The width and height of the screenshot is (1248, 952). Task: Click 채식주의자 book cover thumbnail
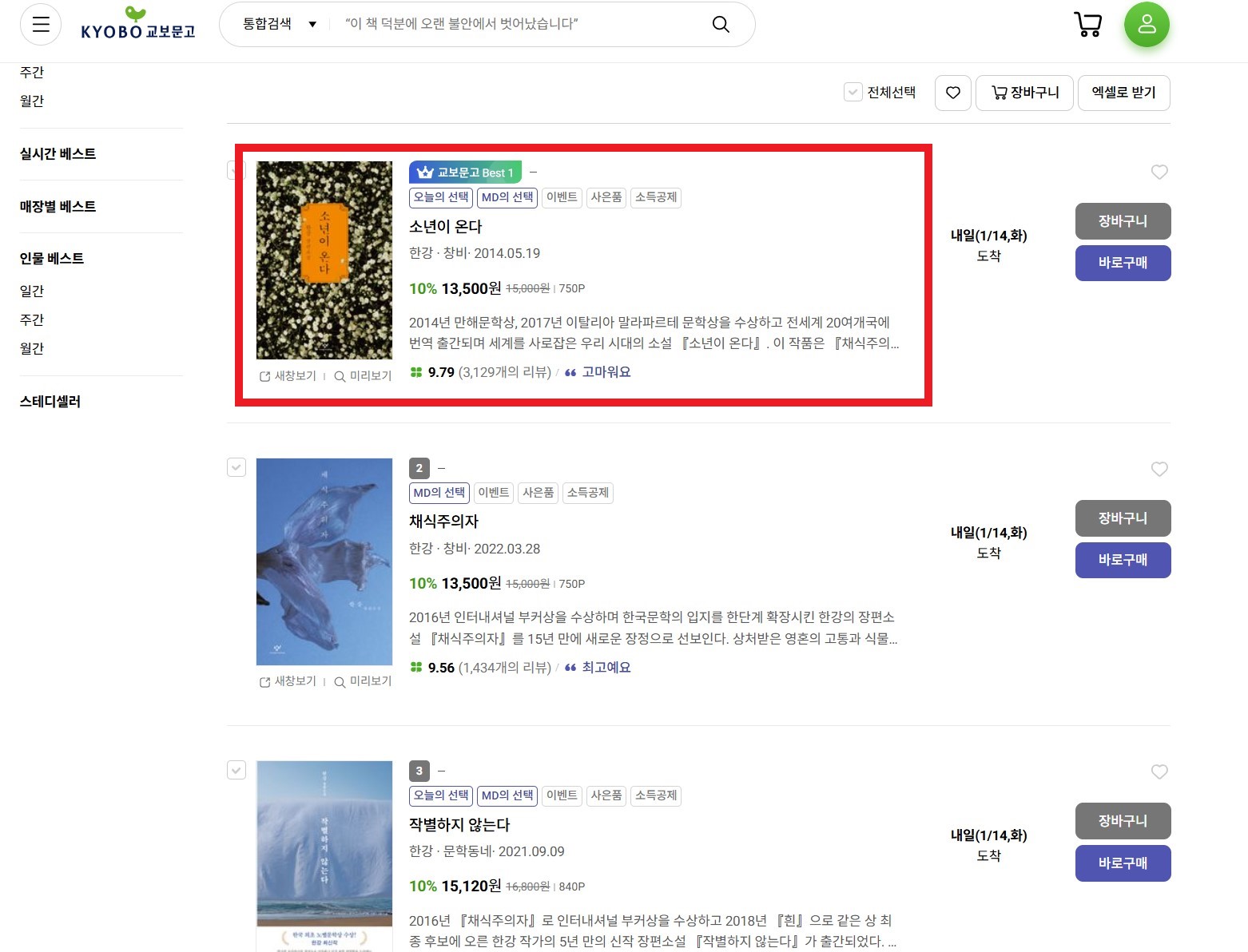pos(324,561)
